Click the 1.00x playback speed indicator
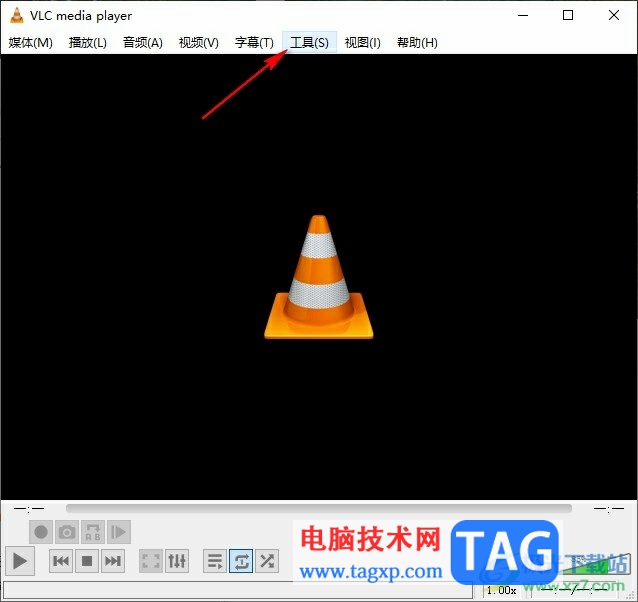Viewport: 638px width, 602px height. [502, 590]
